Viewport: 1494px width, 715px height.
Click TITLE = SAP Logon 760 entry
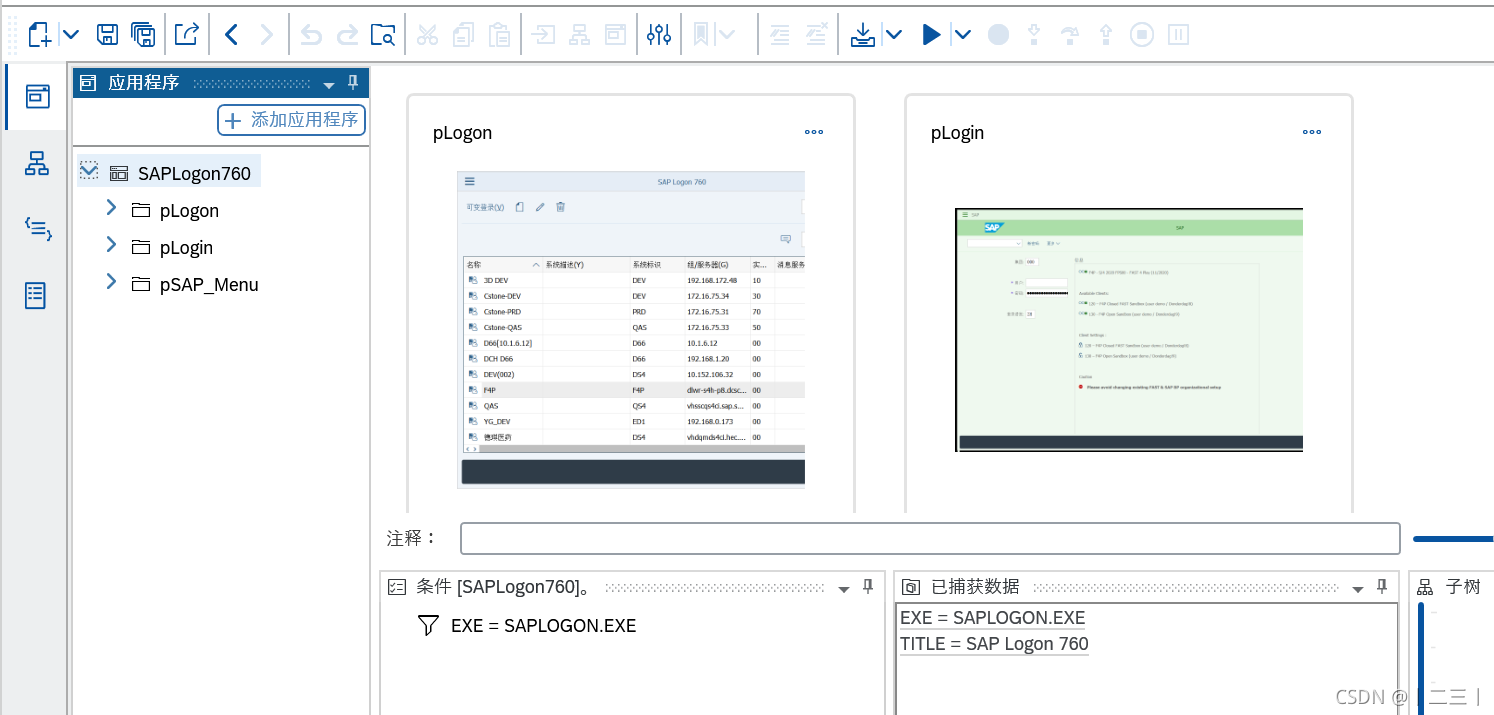(994, 644)
